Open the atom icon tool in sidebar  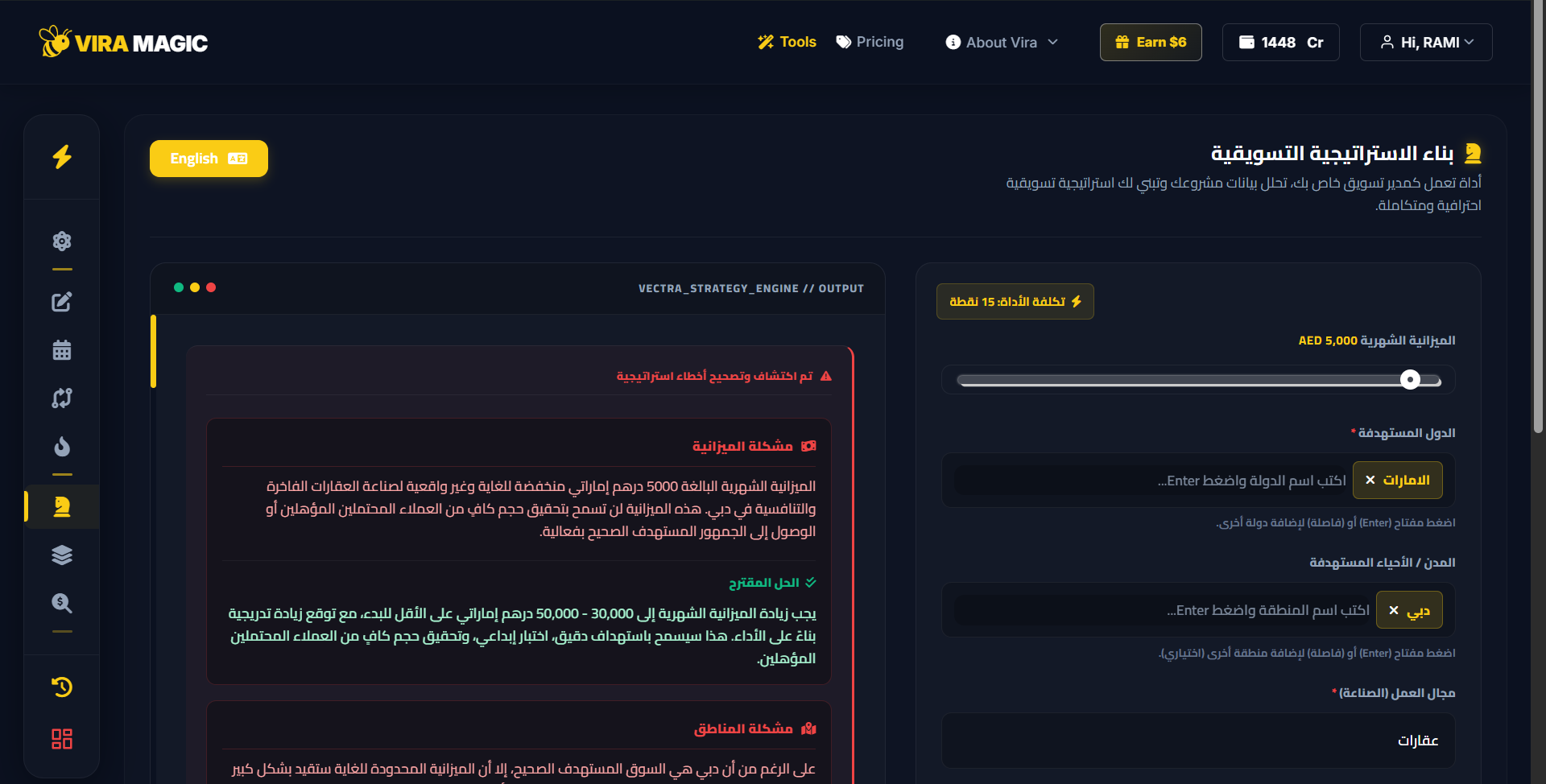click(x=62, y=241)
